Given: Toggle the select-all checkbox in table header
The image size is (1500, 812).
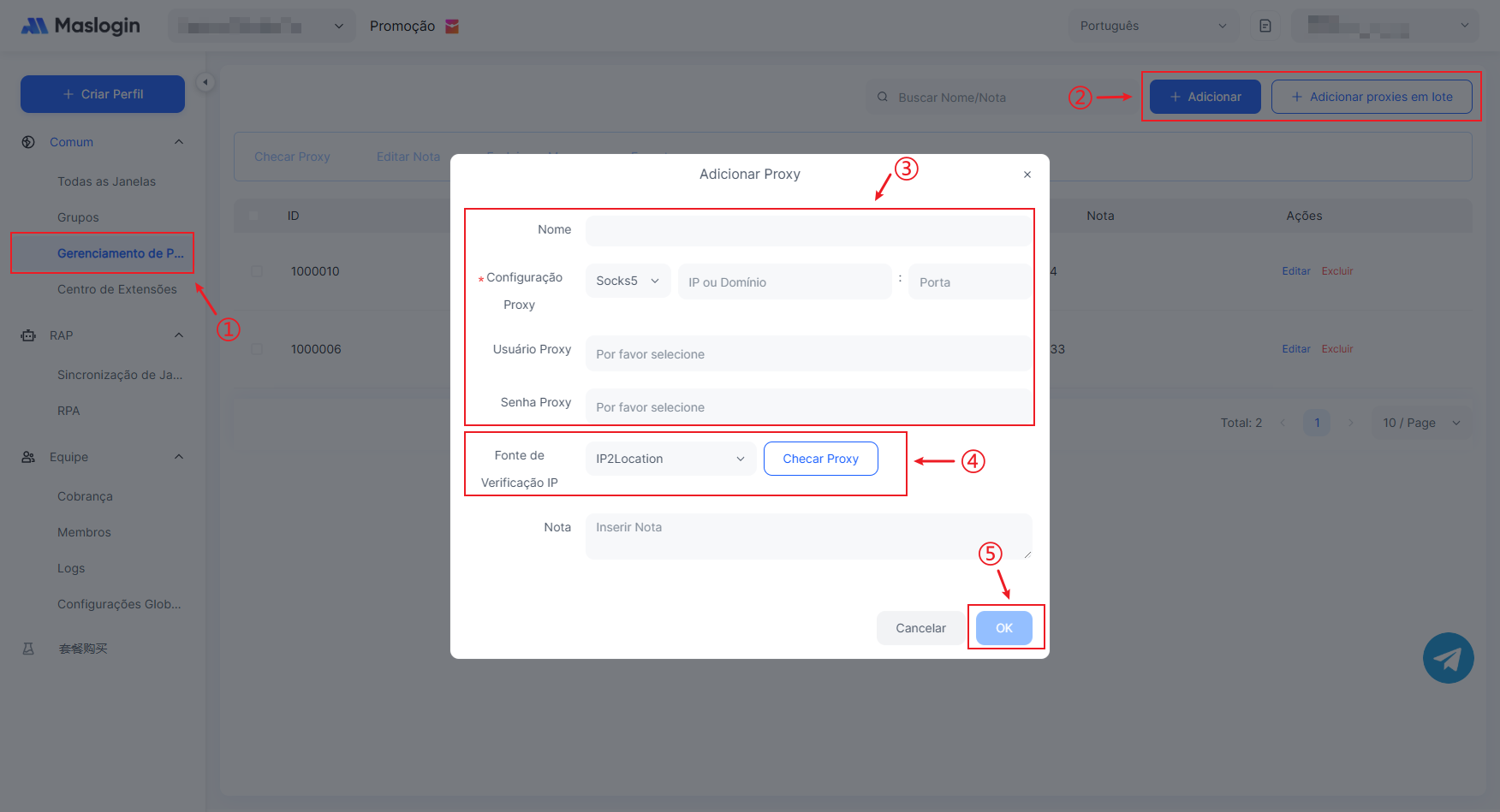Looking at the screenshot, I should tap(253, 216).
